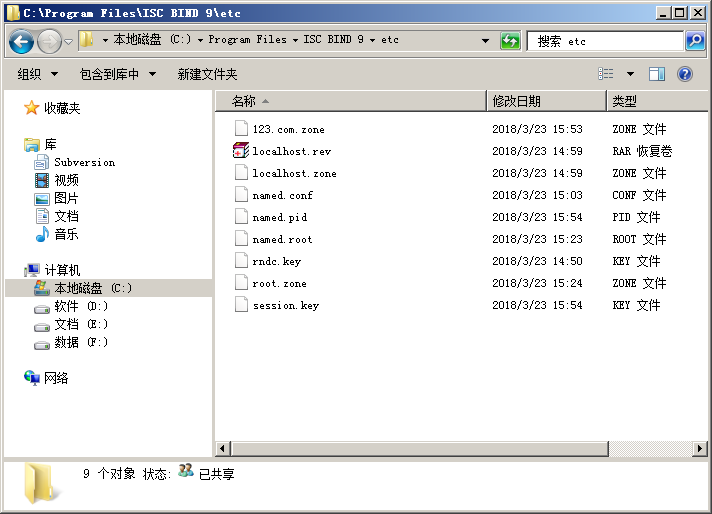This screenshot has width=712, height=514.
Task: Click the type RAR 恢复卷
Action: [642, 151]
